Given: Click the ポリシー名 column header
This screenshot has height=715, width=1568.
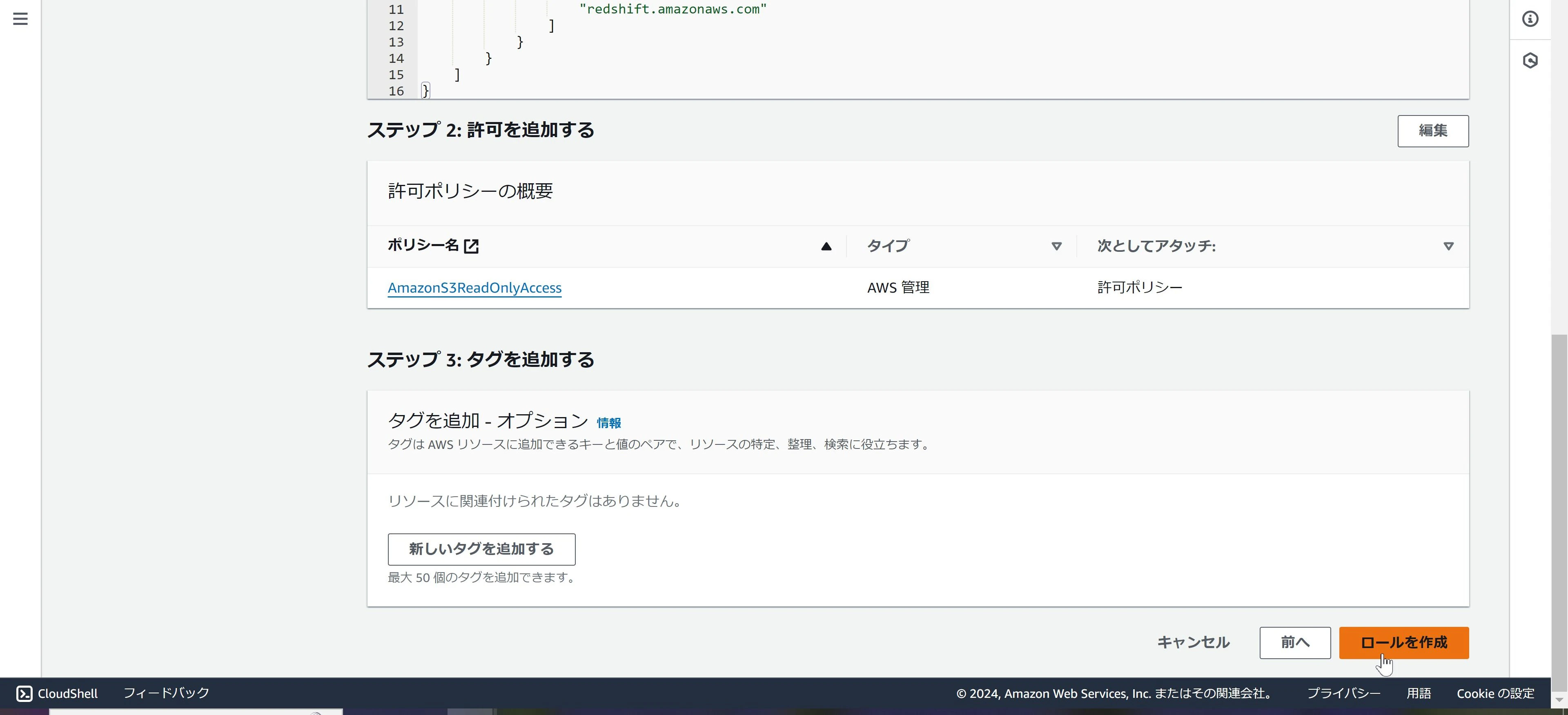Looking at the screenshot, I should point(423,245).
